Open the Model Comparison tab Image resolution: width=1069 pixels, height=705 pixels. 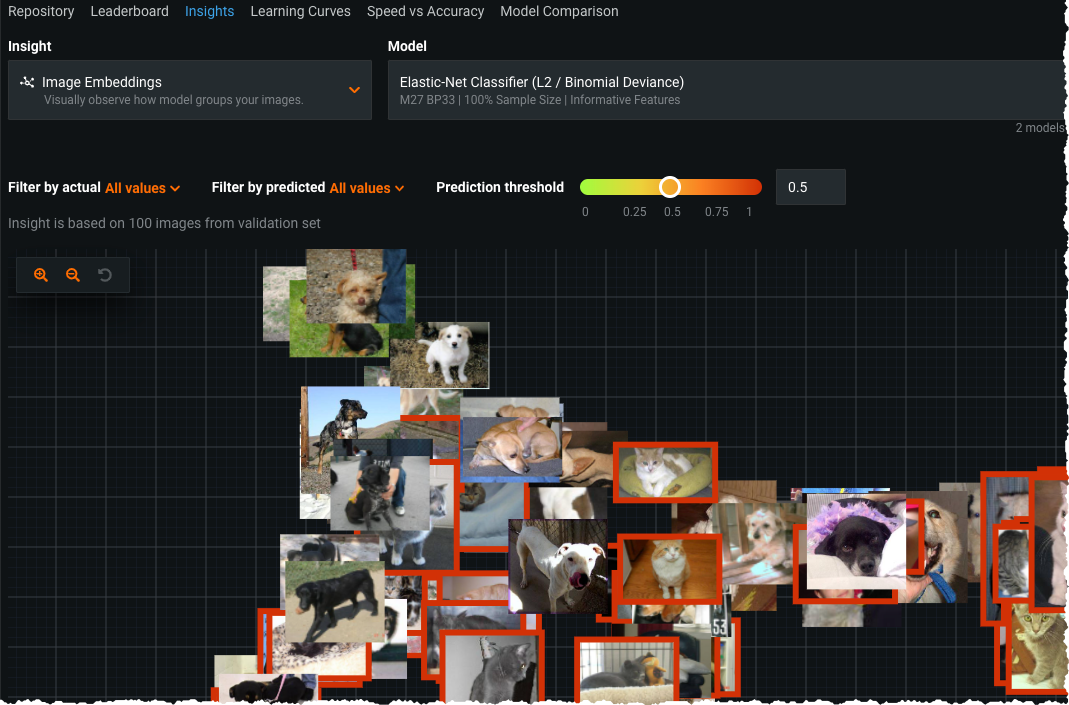[559, 12]
